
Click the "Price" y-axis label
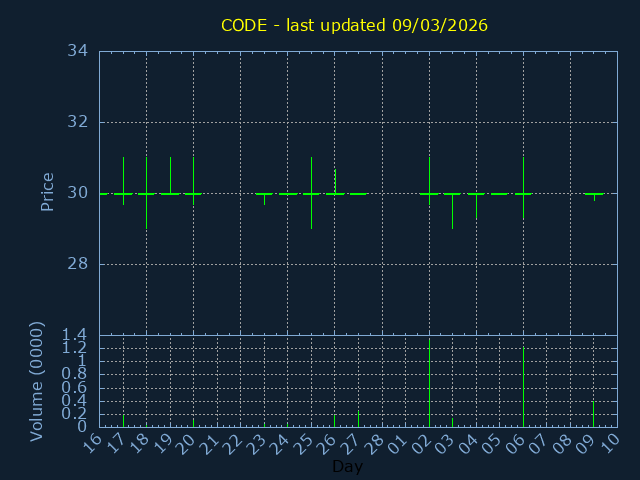click(47, 191)
